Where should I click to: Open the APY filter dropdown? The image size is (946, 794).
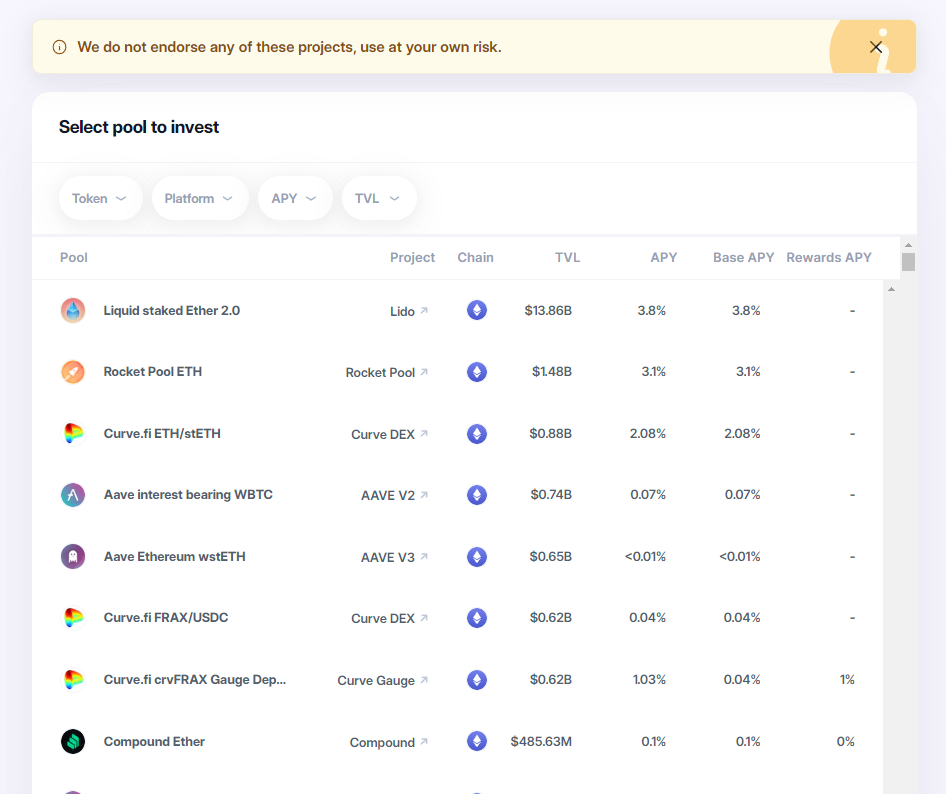click(295, 198)
